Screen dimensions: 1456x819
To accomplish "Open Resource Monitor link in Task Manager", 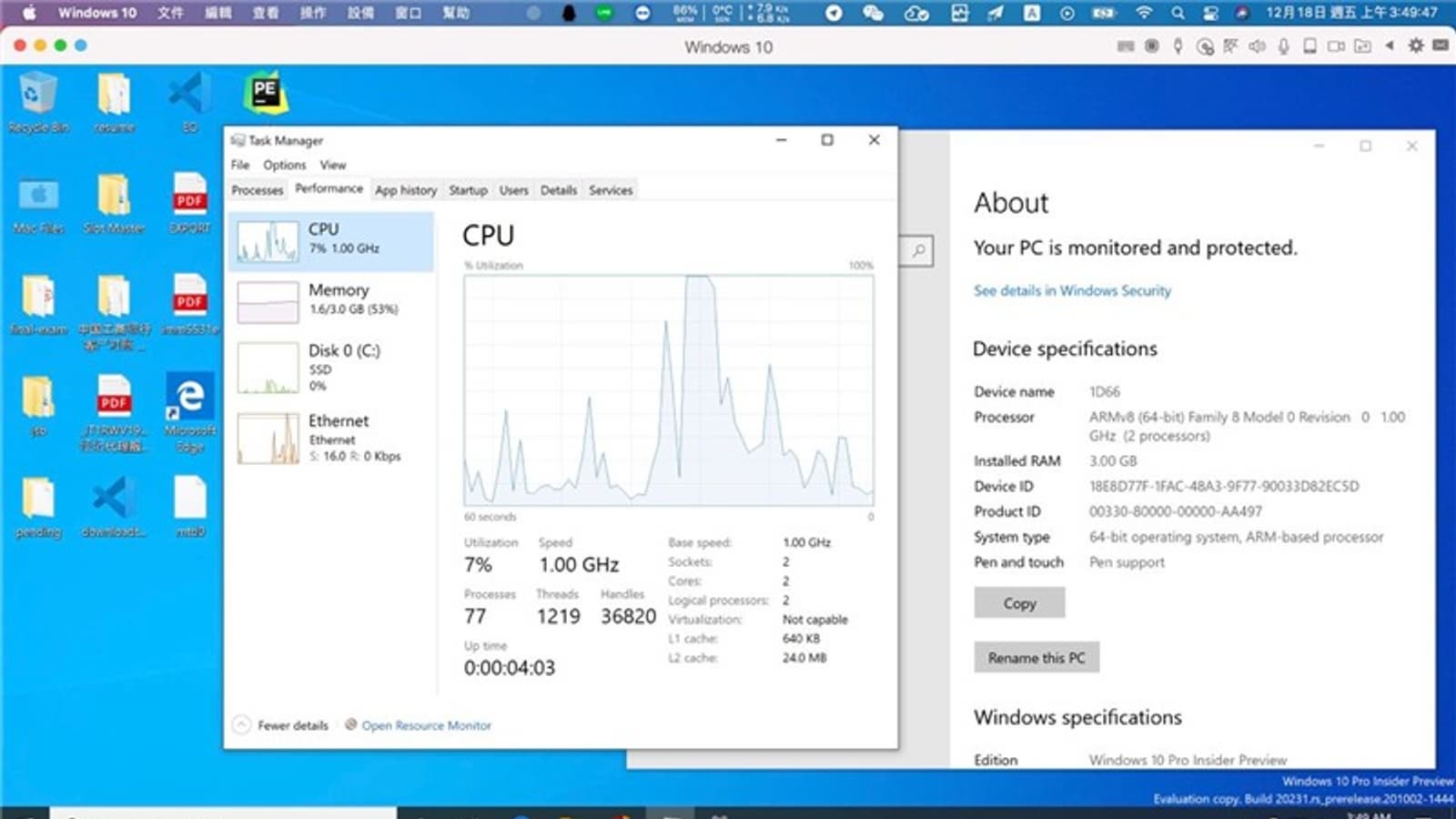I will (426, 725).
